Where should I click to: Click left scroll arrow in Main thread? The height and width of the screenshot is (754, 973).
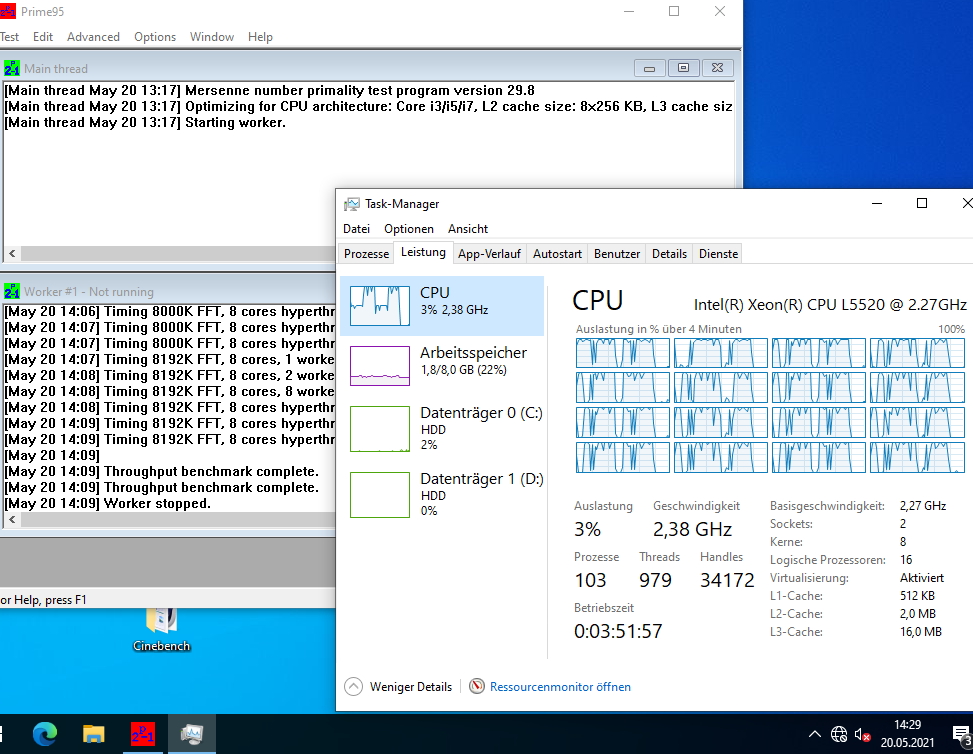click(12, 253)
